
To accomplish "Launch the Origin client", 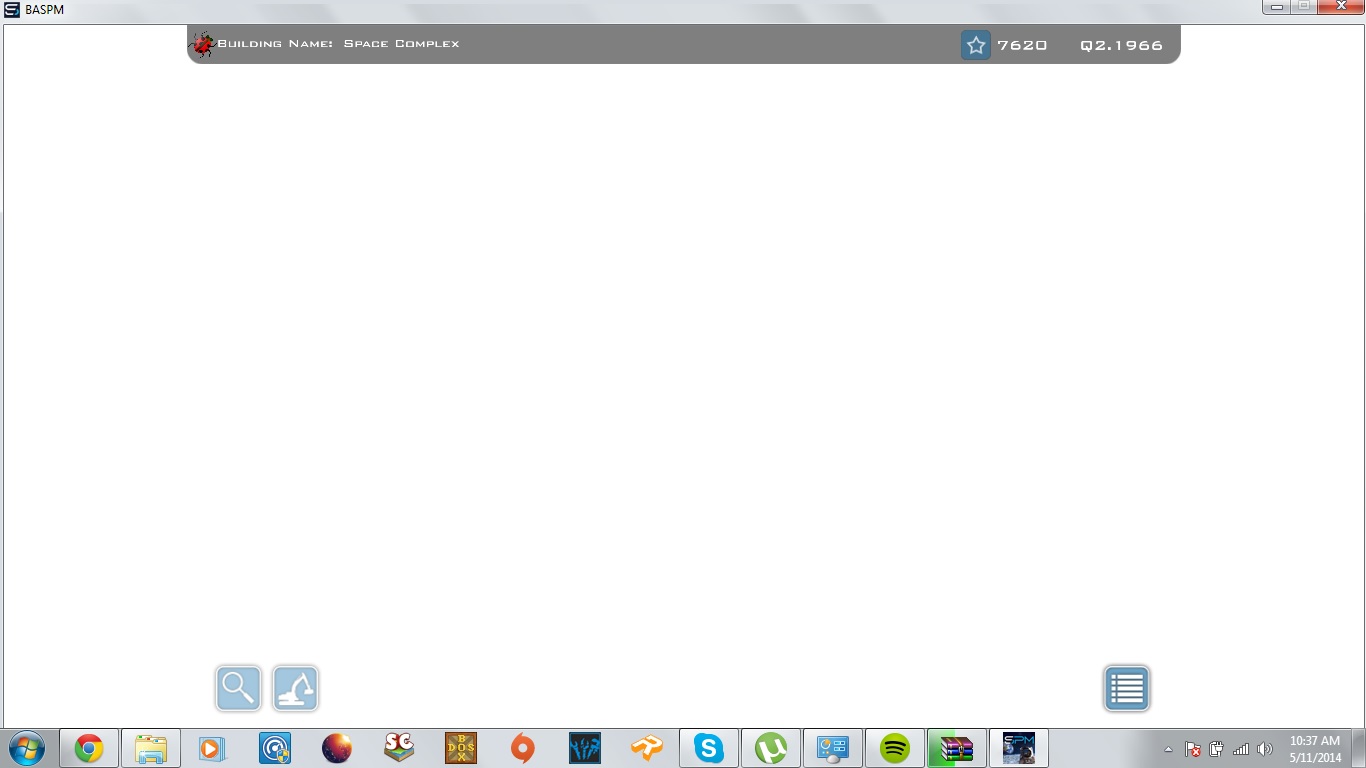I will 521,747.
